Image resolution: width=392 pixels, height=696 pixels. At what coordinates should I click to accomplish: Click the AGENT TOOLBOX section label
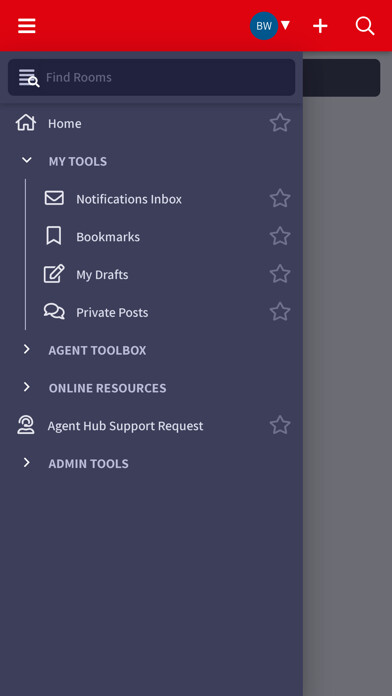97,350
